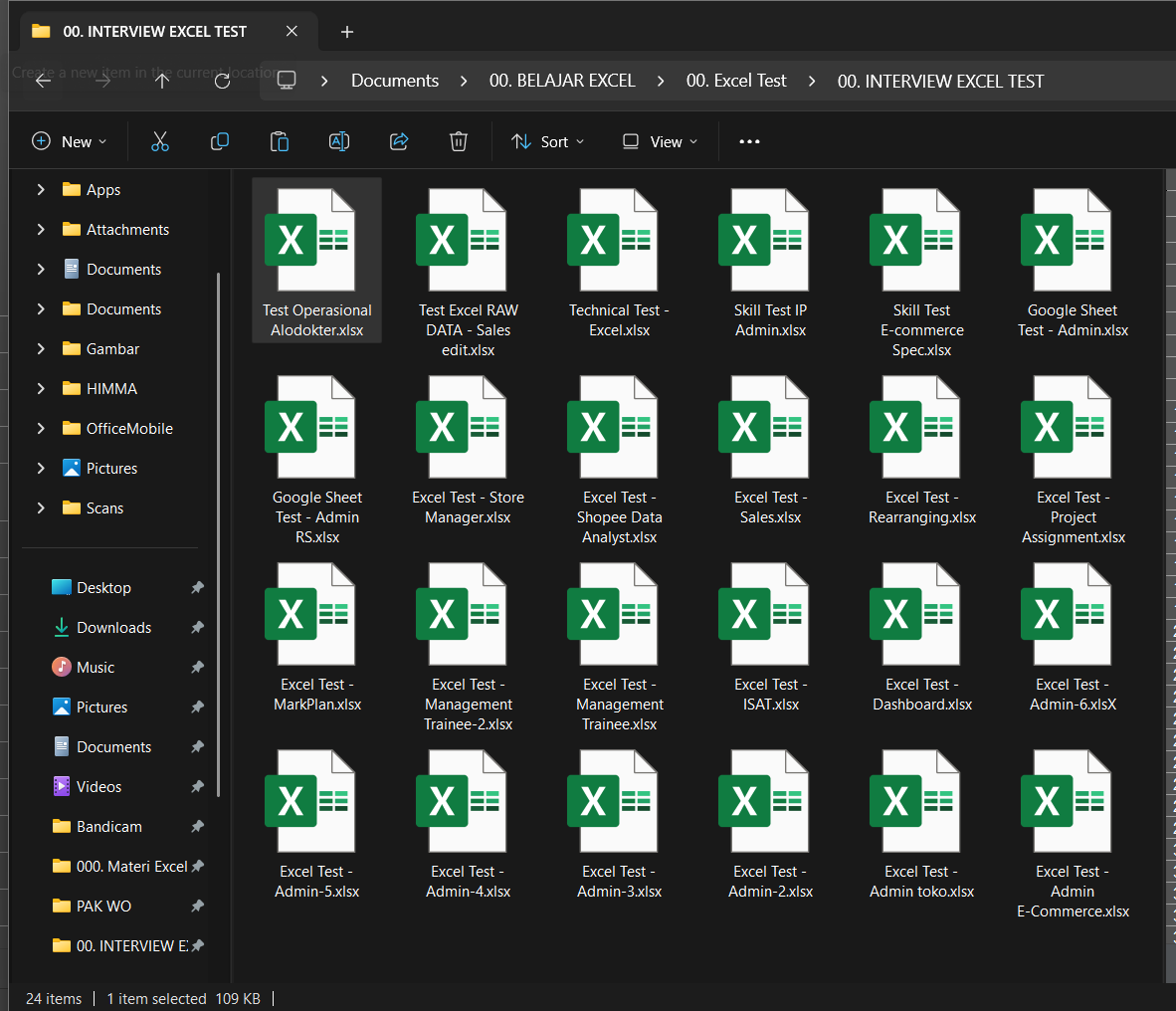This screenshot has width=1176, height=1011.
Task: Click the Cut scissors icon
Action: (x=160, y=141)
